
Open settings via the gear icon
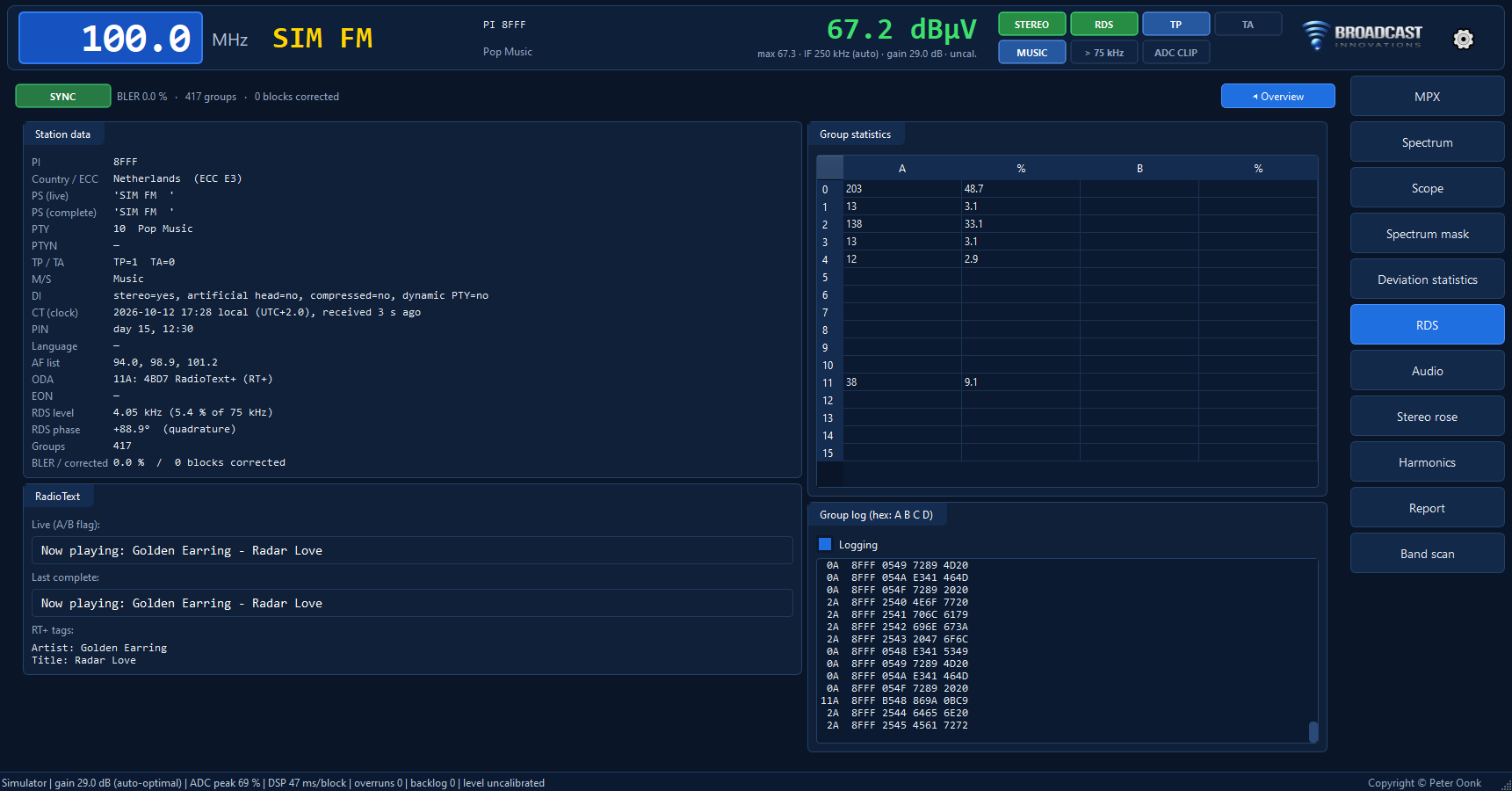point(1463,39)
